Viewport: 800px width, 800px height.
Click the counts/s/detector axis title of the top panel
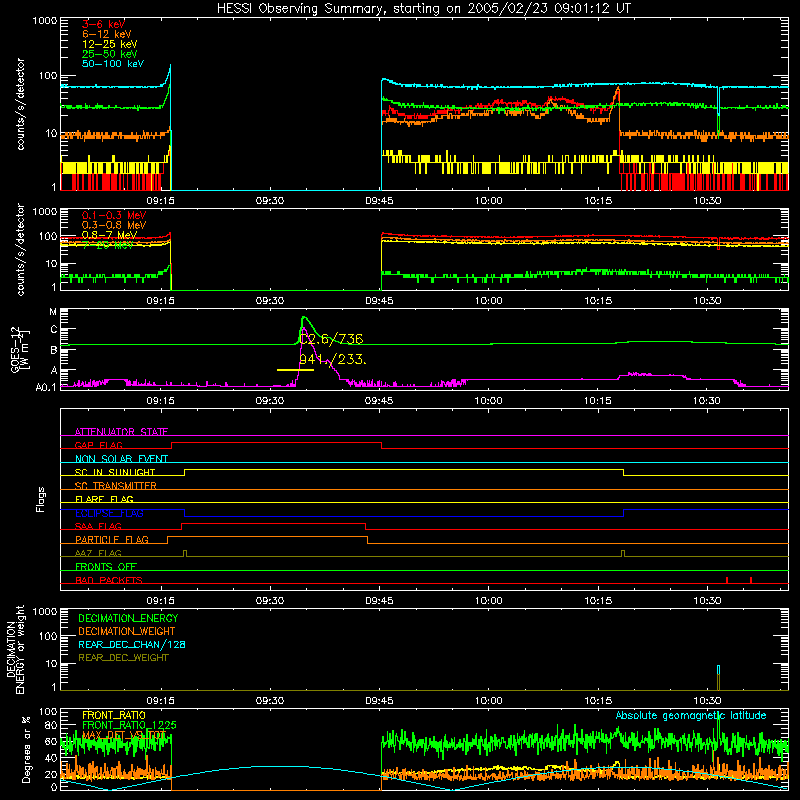pos(20,104)
